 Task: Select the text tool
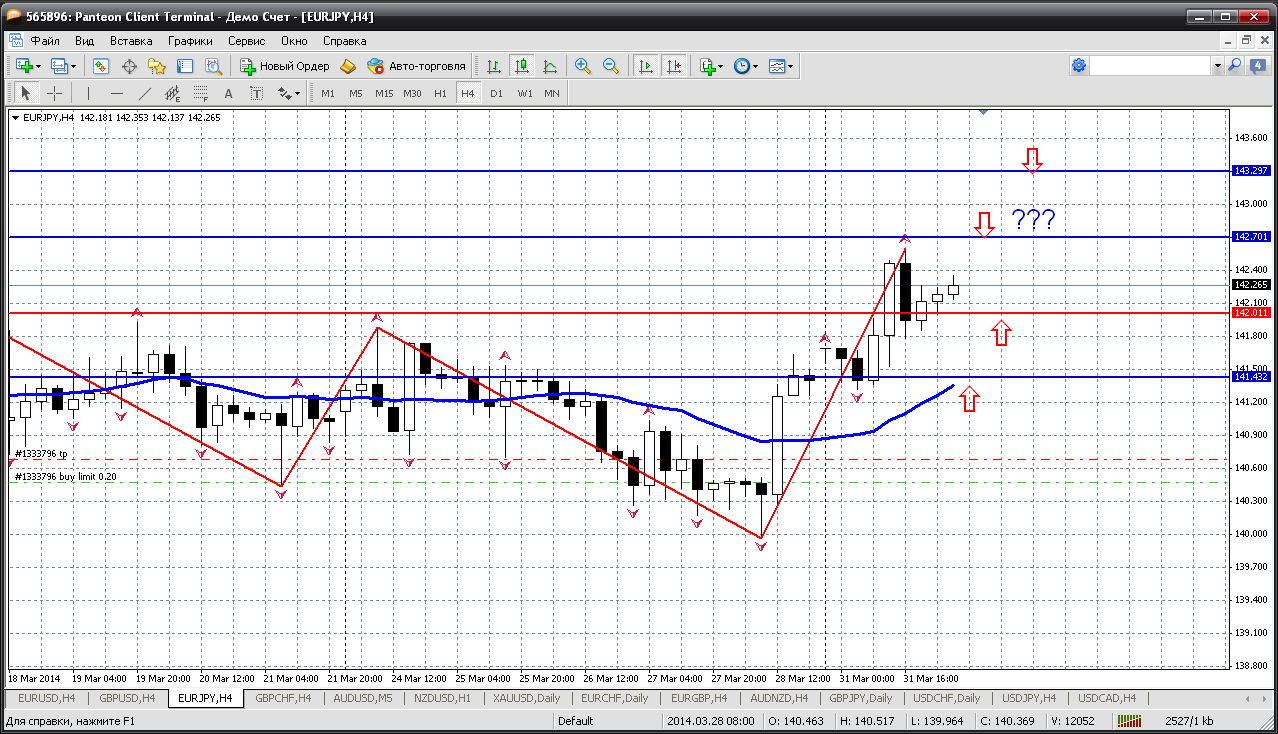228,93
